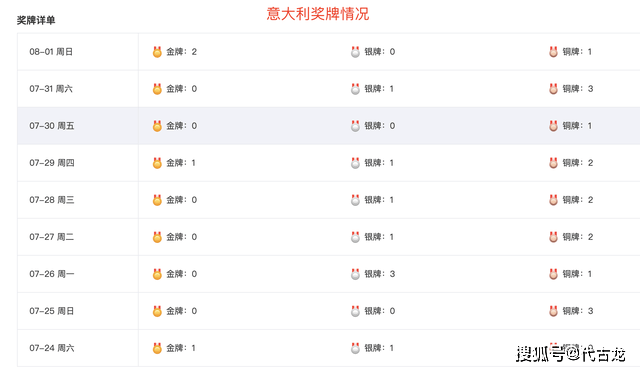Click the 搜狐号@代古龙 watermark
640x371 pixels.
pos(571,353)
